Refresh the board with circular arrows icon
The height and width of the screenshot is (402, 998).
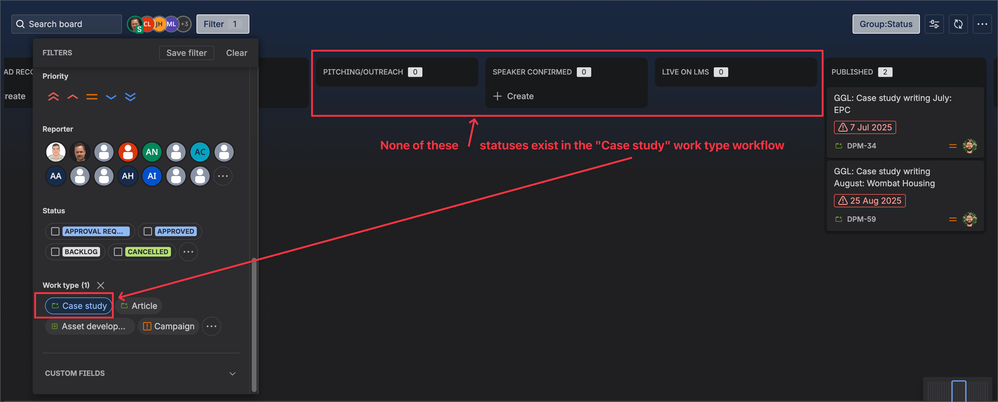[958, 24]
